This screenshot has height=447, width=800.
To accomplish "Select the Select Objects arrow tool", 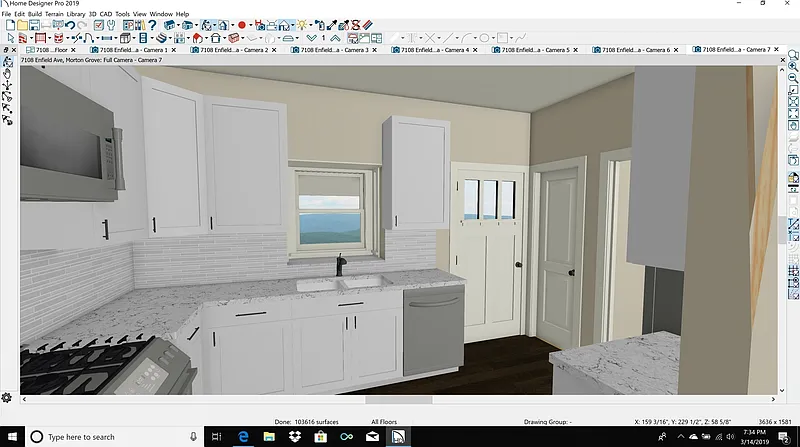I will [x=10, y=38].
